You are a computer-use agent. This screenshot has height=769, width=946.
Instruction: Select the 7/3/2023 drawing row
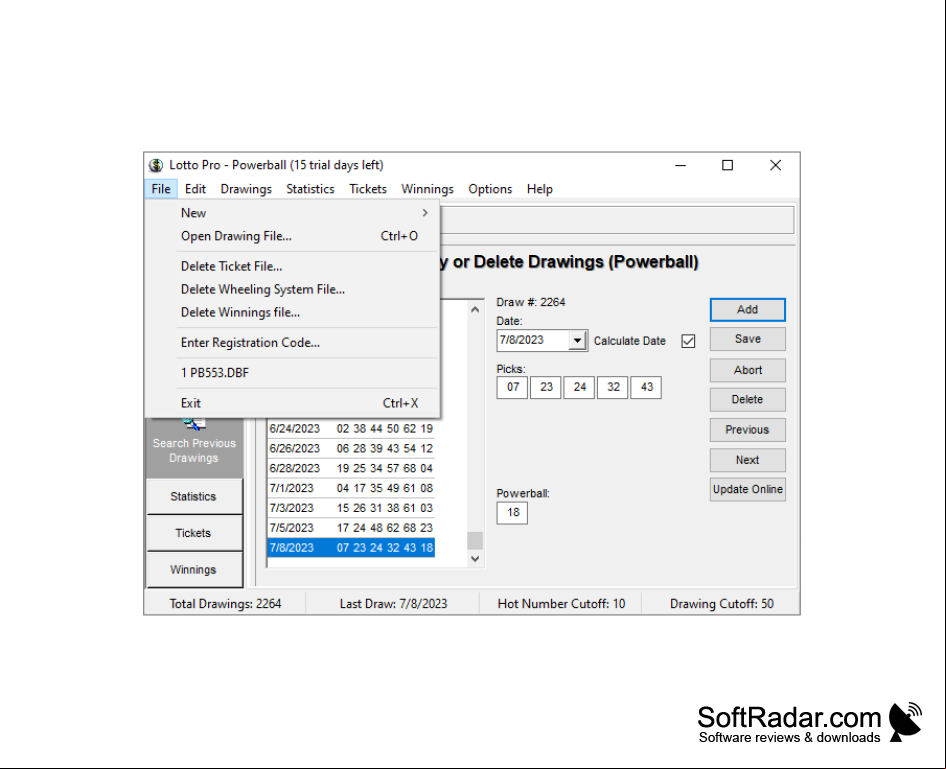(x=351, y=508)
